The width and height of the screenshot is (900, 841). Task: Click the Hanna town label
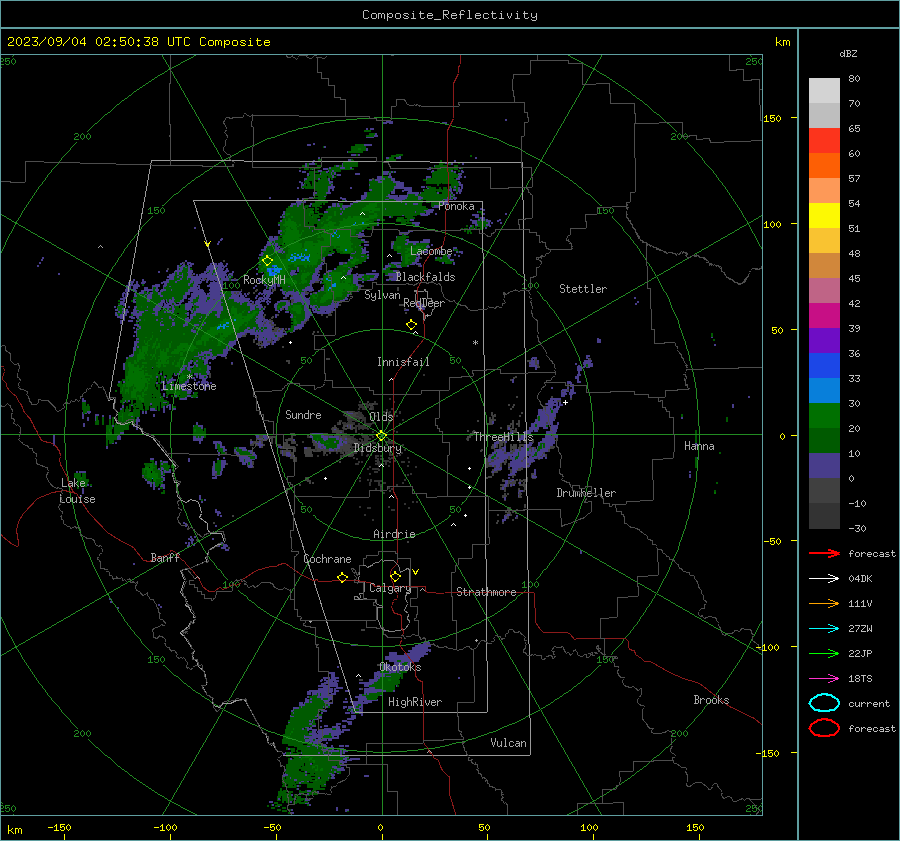(699, 446)
